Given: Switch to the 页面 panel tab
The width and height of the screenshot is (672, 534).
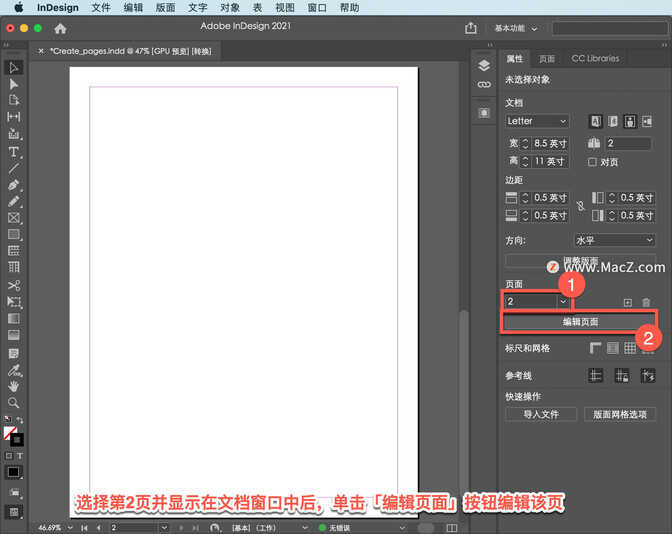Looking at the screenshot, I should tap(546, 59).
